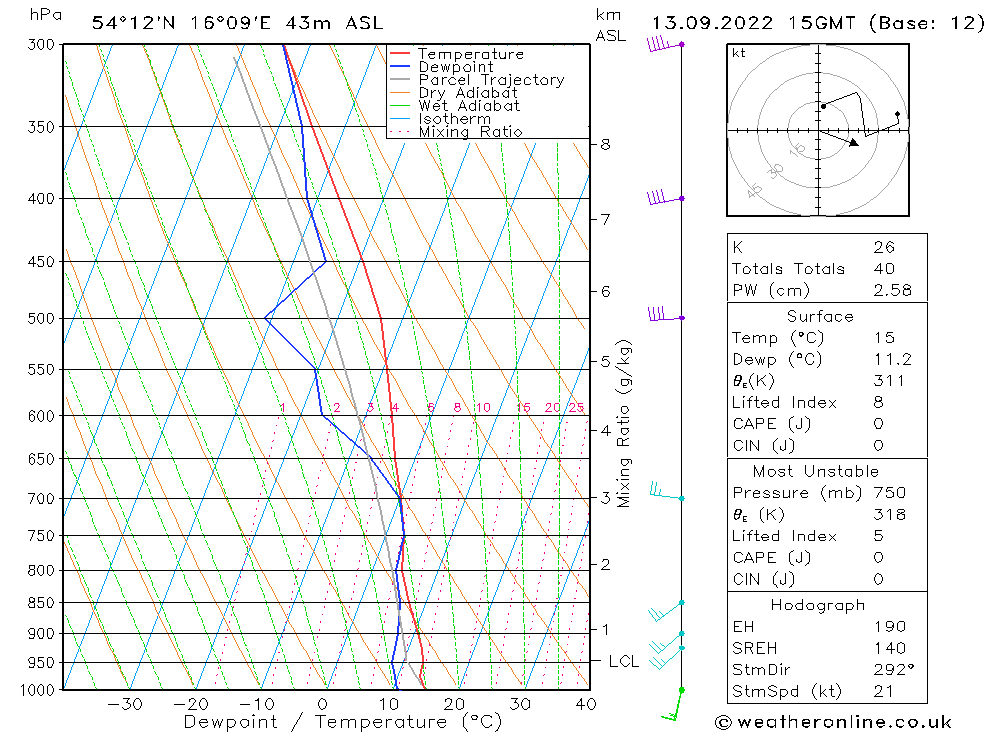Click the Wet Adiabat legend entry

coord(455,106)
